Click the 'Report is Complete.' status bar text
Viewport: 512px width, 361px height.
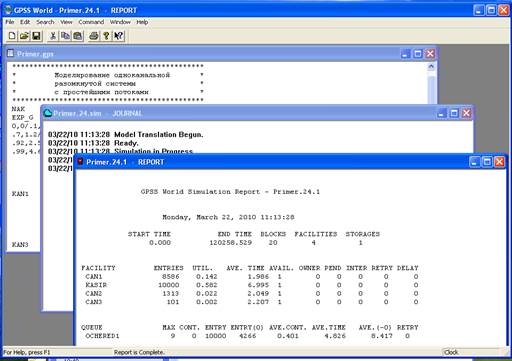pos(139,352)
